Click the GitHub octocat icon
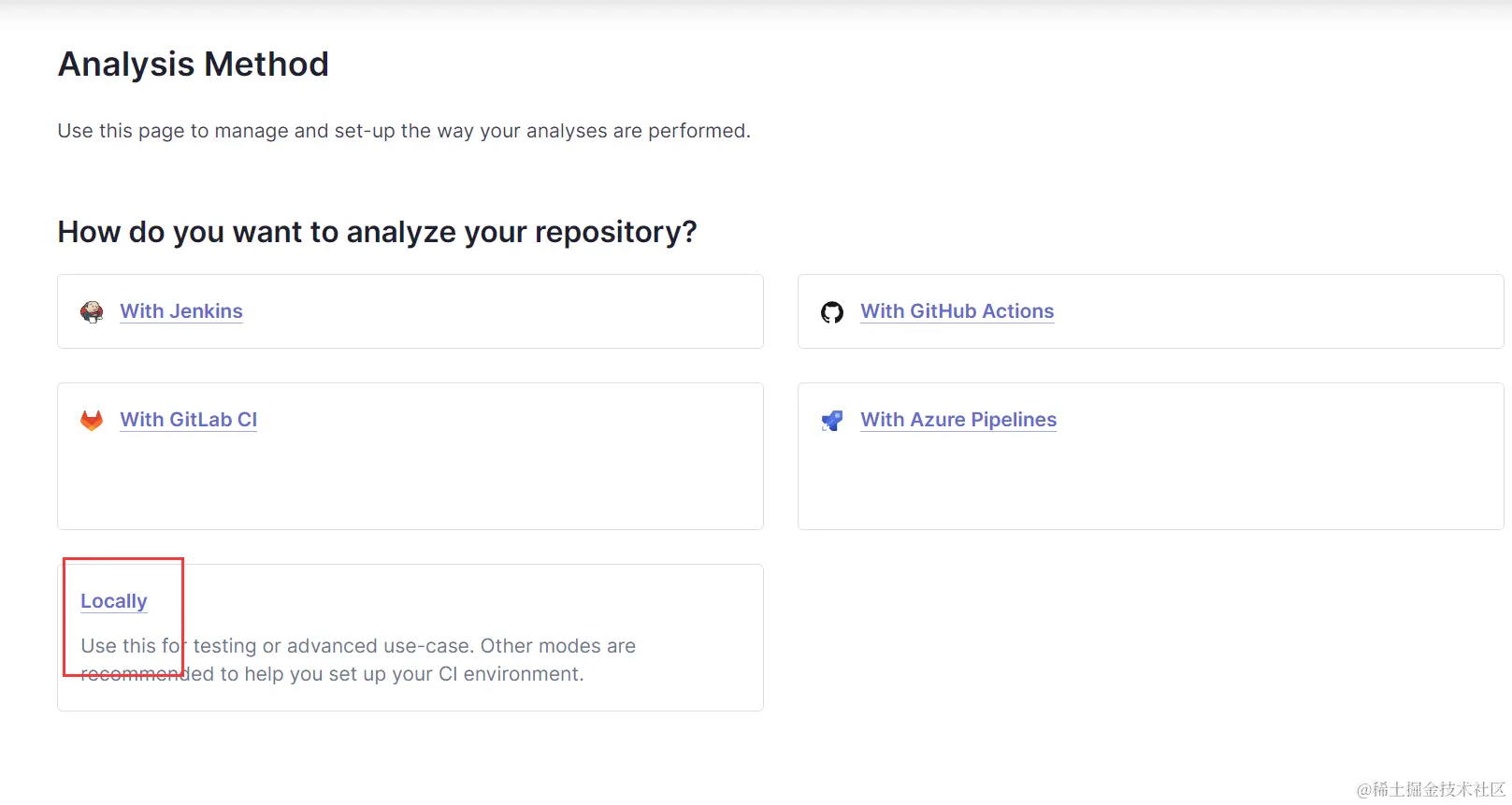 (832, 312)
